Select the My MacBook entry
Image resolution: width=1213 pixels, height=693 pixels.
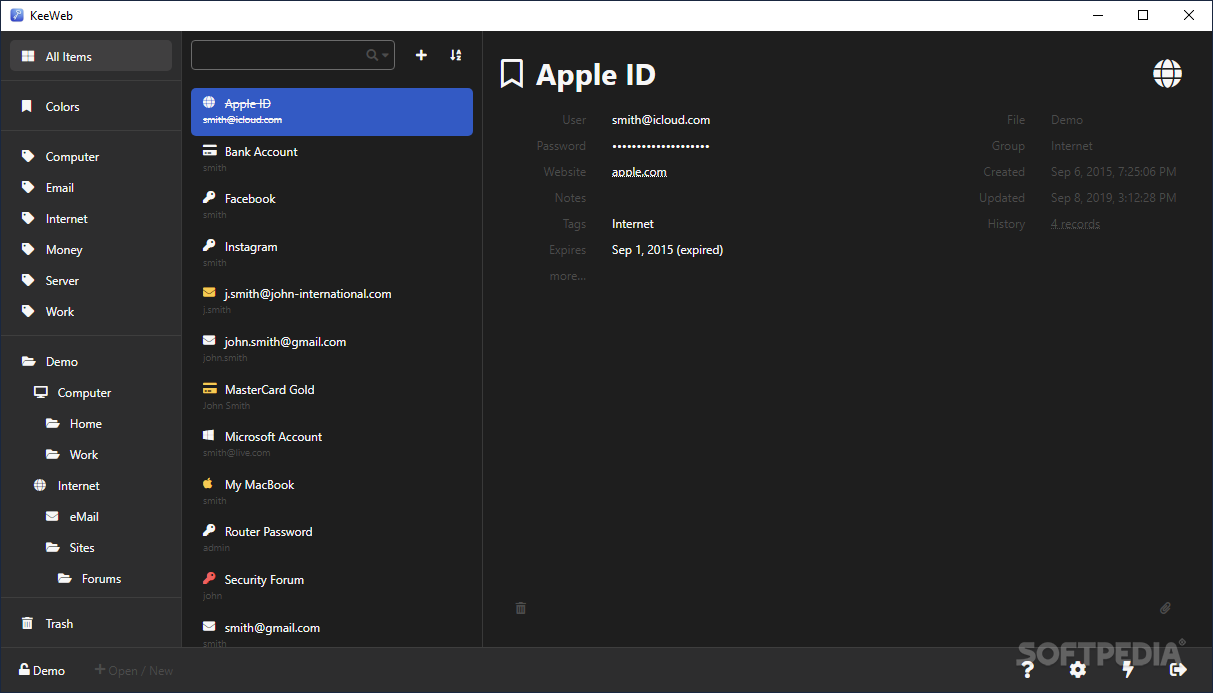[x=332, y=492]
